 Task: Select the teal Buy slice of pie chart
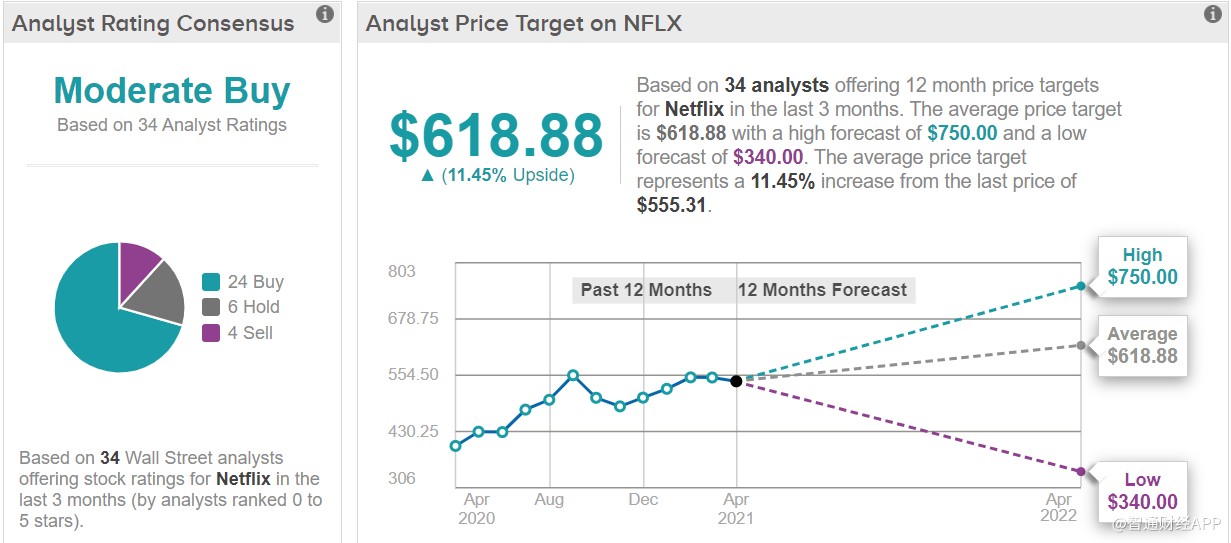[x=100, y=320]
